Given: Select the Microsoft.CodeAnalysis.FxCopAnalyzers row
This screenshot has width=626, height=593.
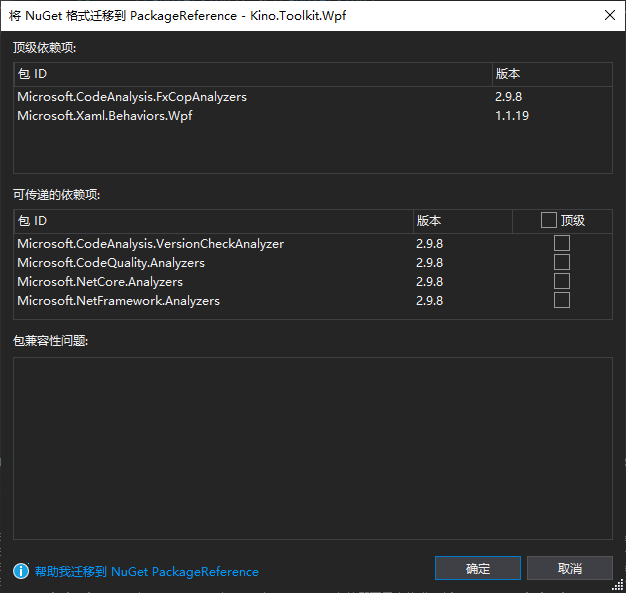Looking at the screenshot, I should (313, 97).
